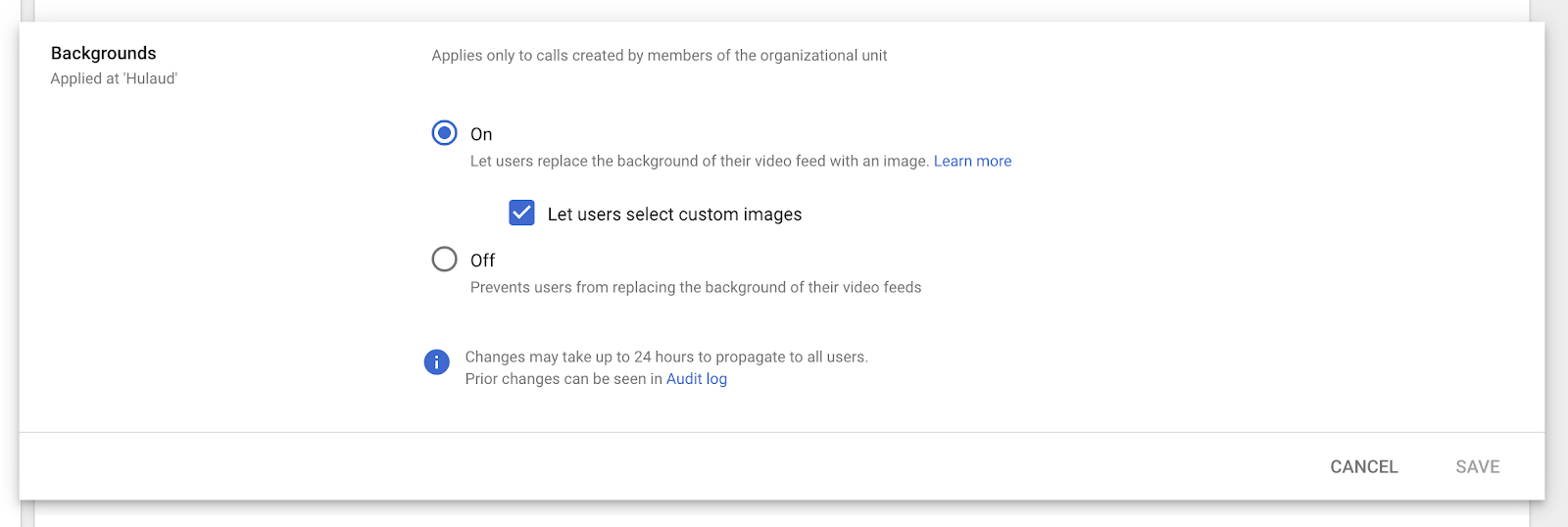Select the On radio button
The width and height of the screenshot is (1568, 527).
coord(444,133)
